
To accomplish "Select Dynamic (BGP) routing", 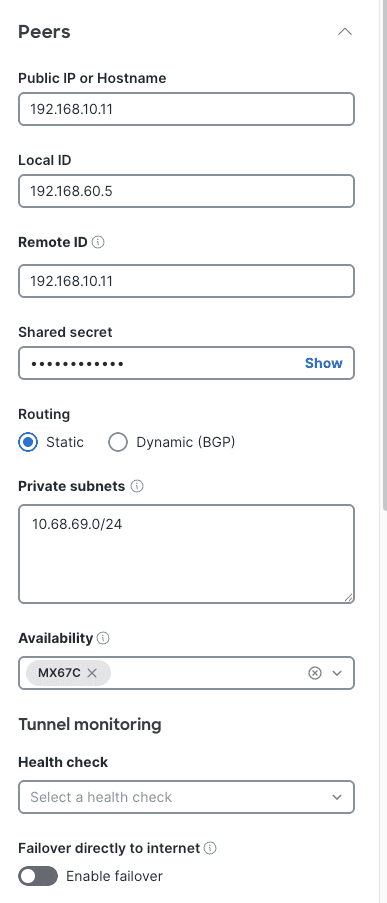I will [118, 442].
